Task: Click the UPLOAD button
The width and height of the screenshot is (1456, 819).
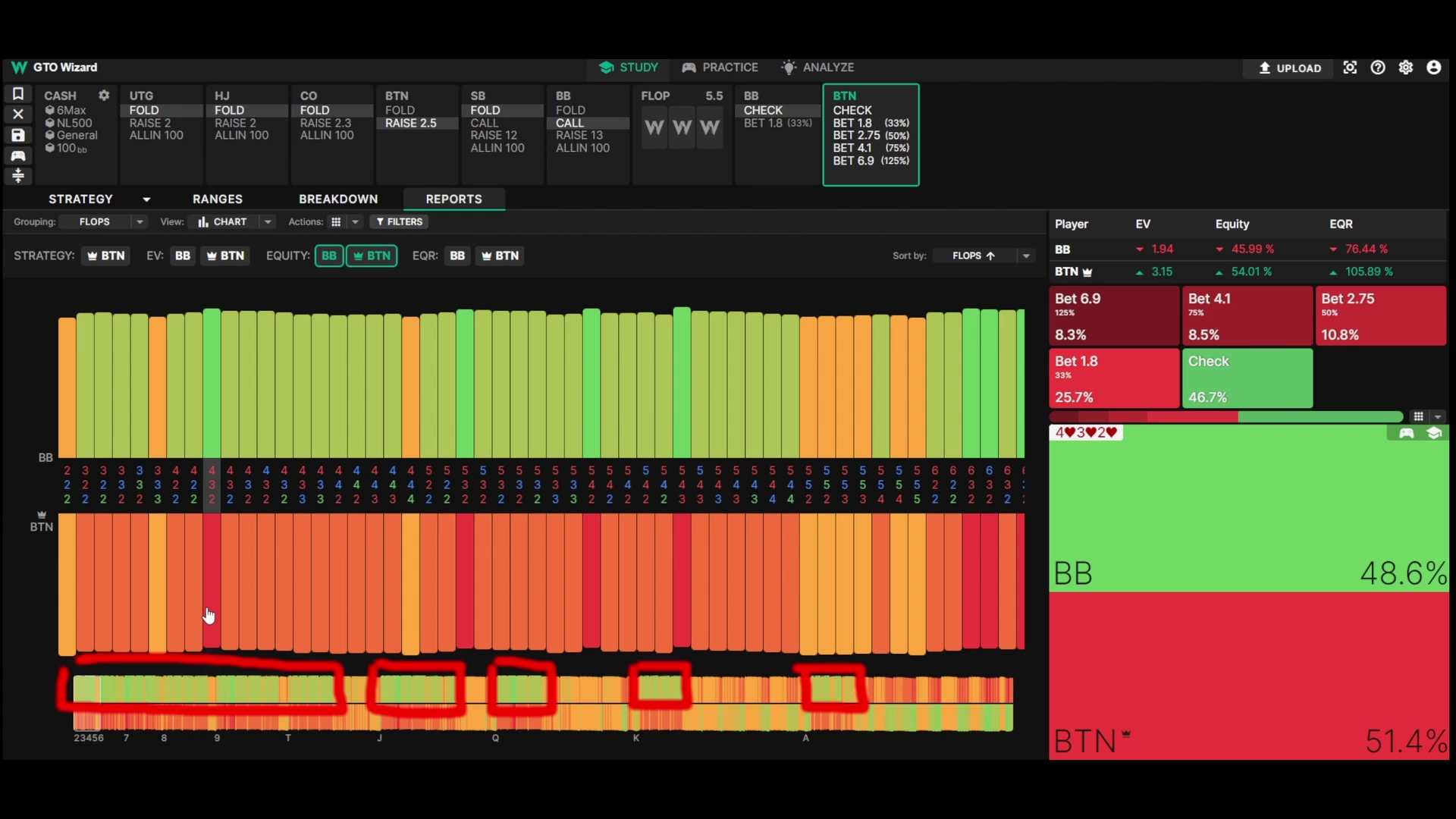Action: (1289, 68)
